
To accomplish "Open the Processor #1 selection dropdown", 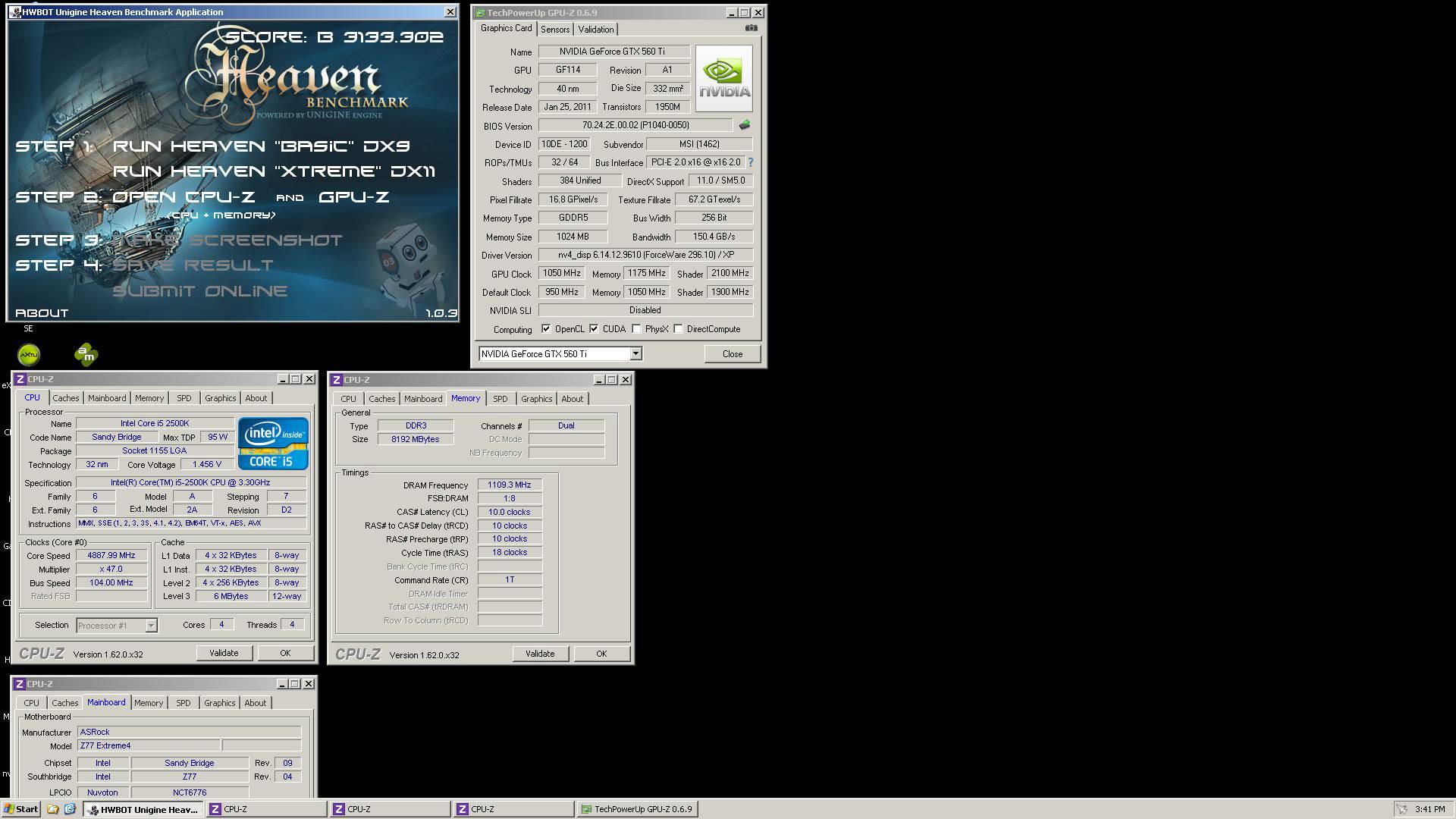I will coord(151,626).
